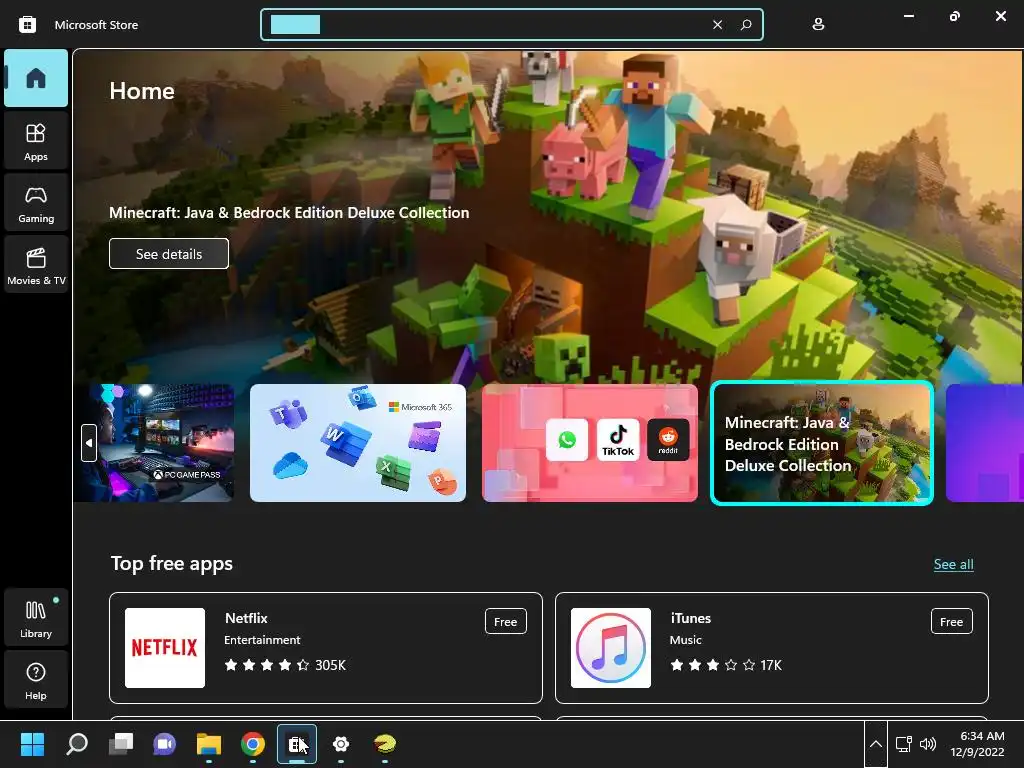The width and height of the screenshot is (1024, 768).
Task: Open the iTunes app logo
Action: pos(611,648)
